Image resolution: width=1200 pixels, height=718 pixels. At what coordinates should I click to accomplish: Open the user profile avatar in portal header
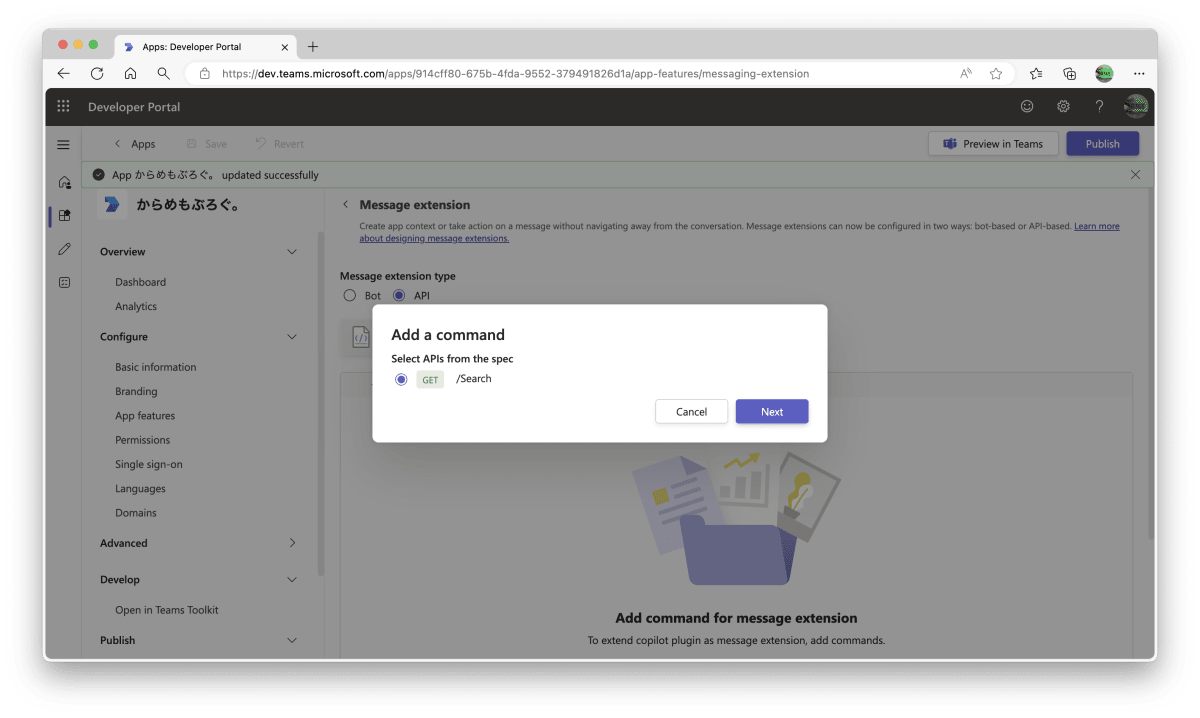[x=1136, y=106]
